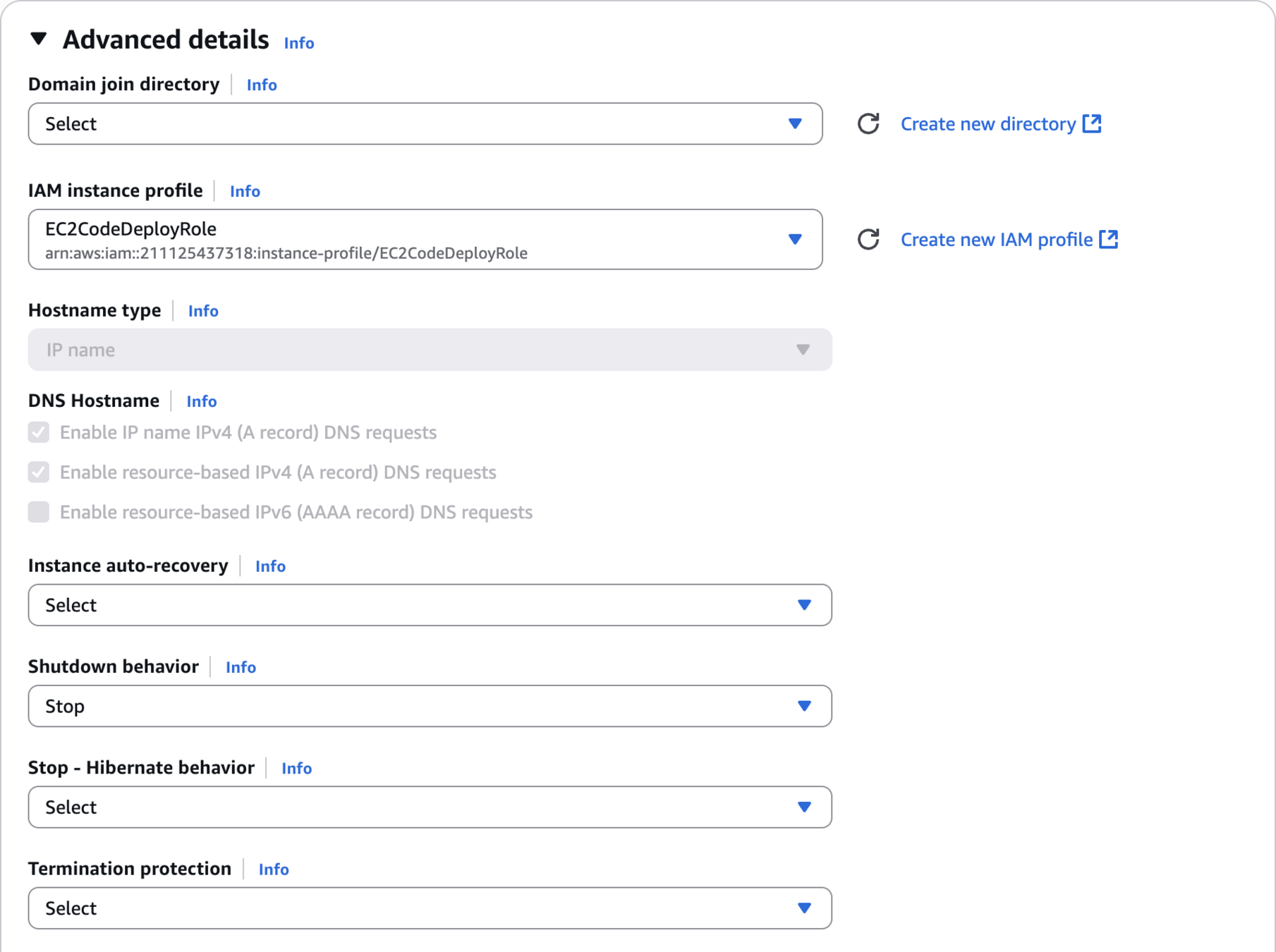Refresh the IAM instance profile list
The width and height of the screenshot is (1276, 952).
pyautogui.click(x=868, y=240)
